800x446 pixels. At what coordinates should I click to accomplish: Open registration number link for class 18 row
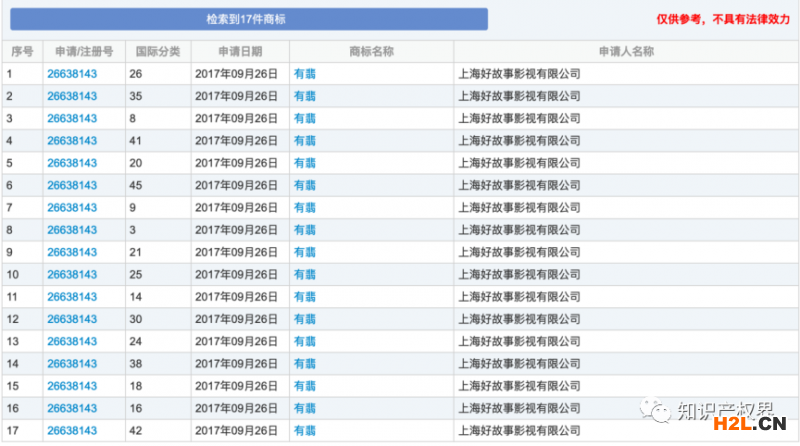[x=72, y=386]
